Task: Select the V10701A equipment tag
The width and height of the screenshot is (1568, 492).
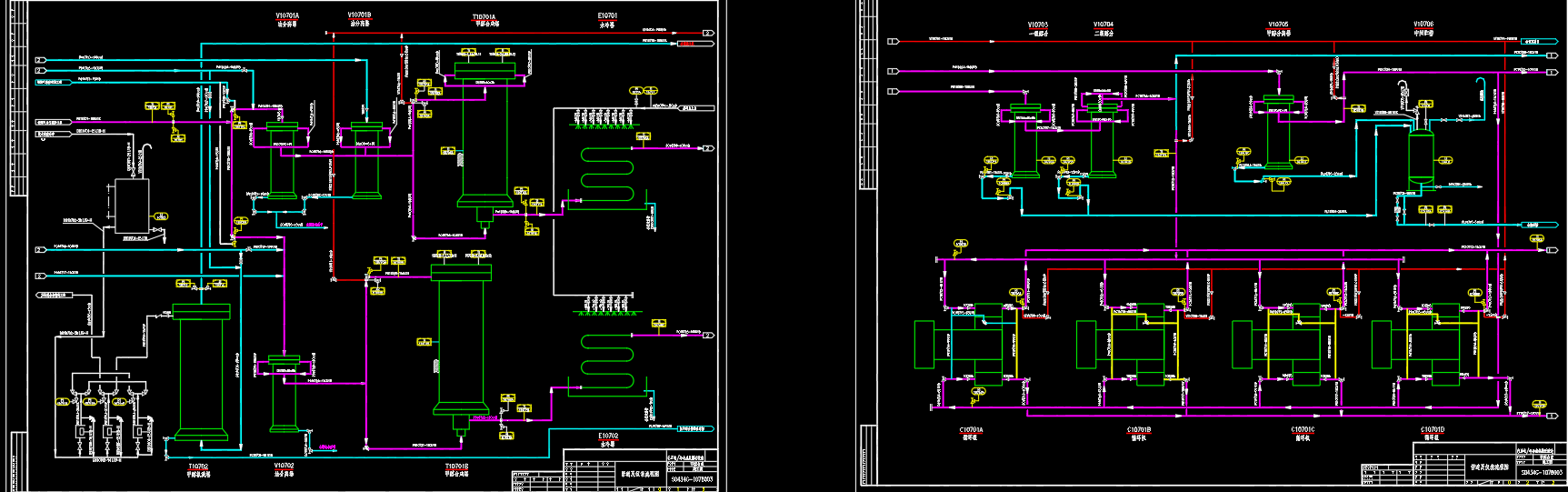Action: (x=287, y=16)
